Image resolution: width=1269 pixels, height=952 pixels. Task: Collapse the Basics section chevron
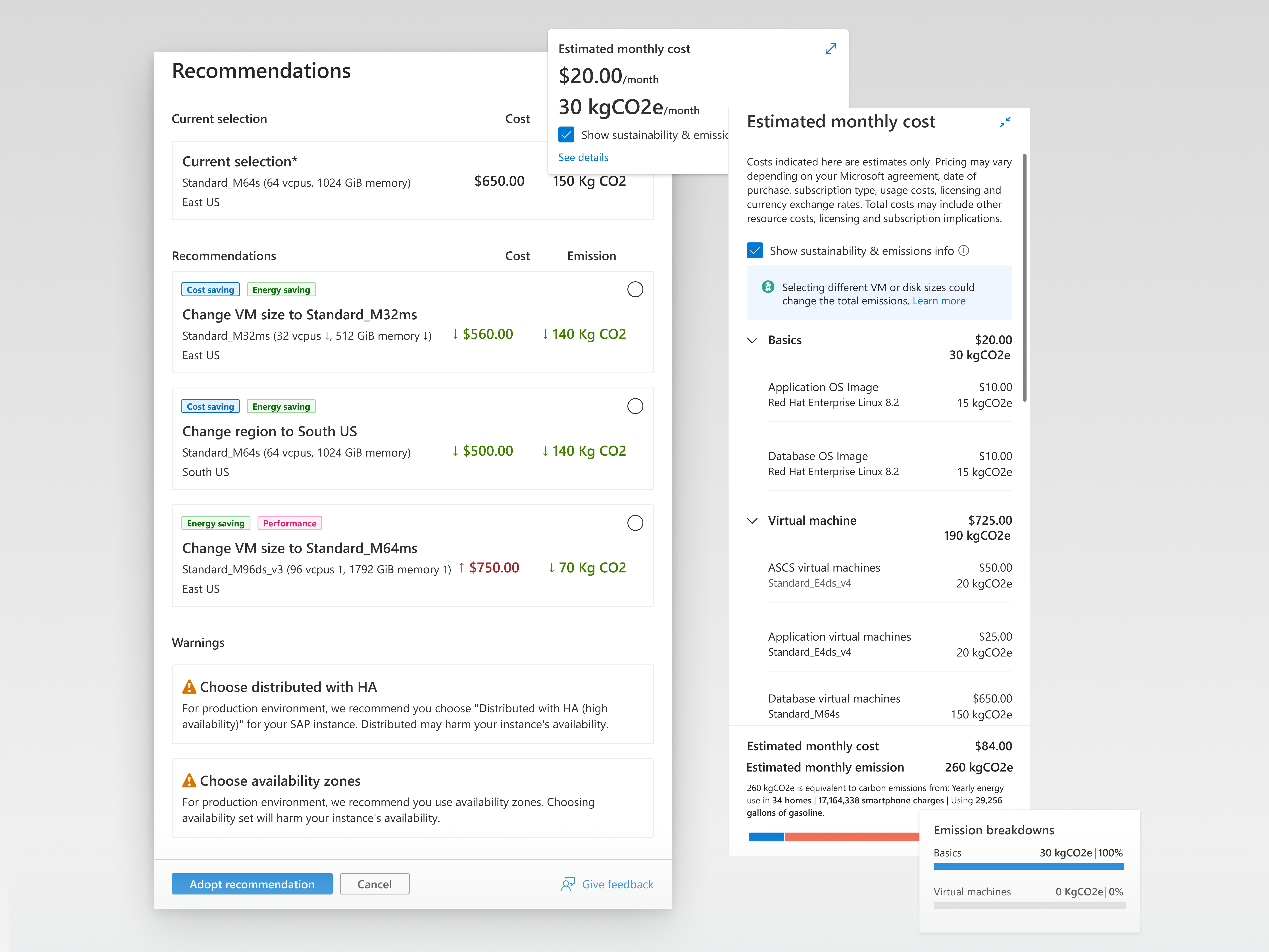click(x=752, y=340)
